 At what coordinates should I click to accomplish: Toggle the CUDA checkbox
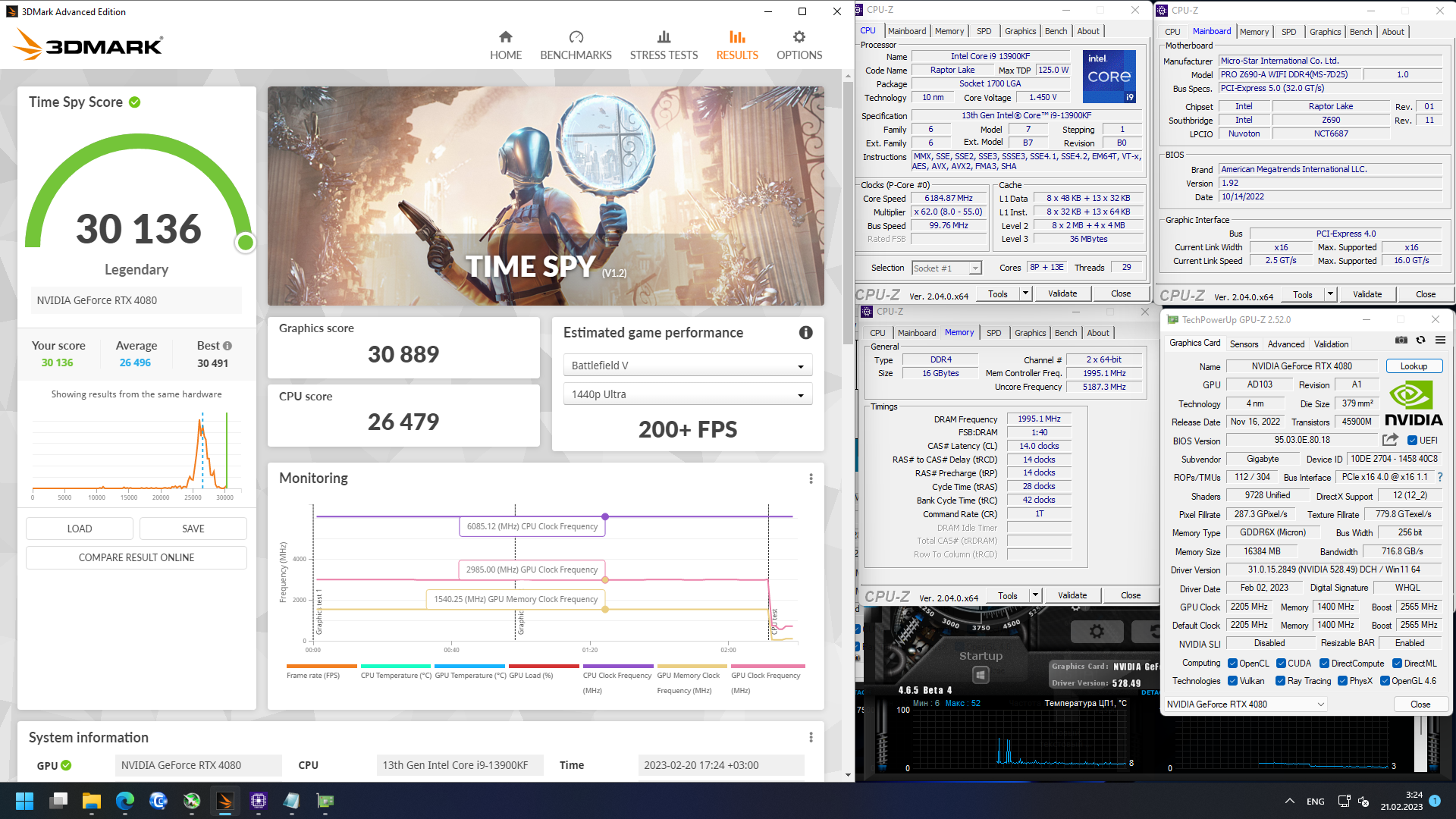pos(1281,664)
